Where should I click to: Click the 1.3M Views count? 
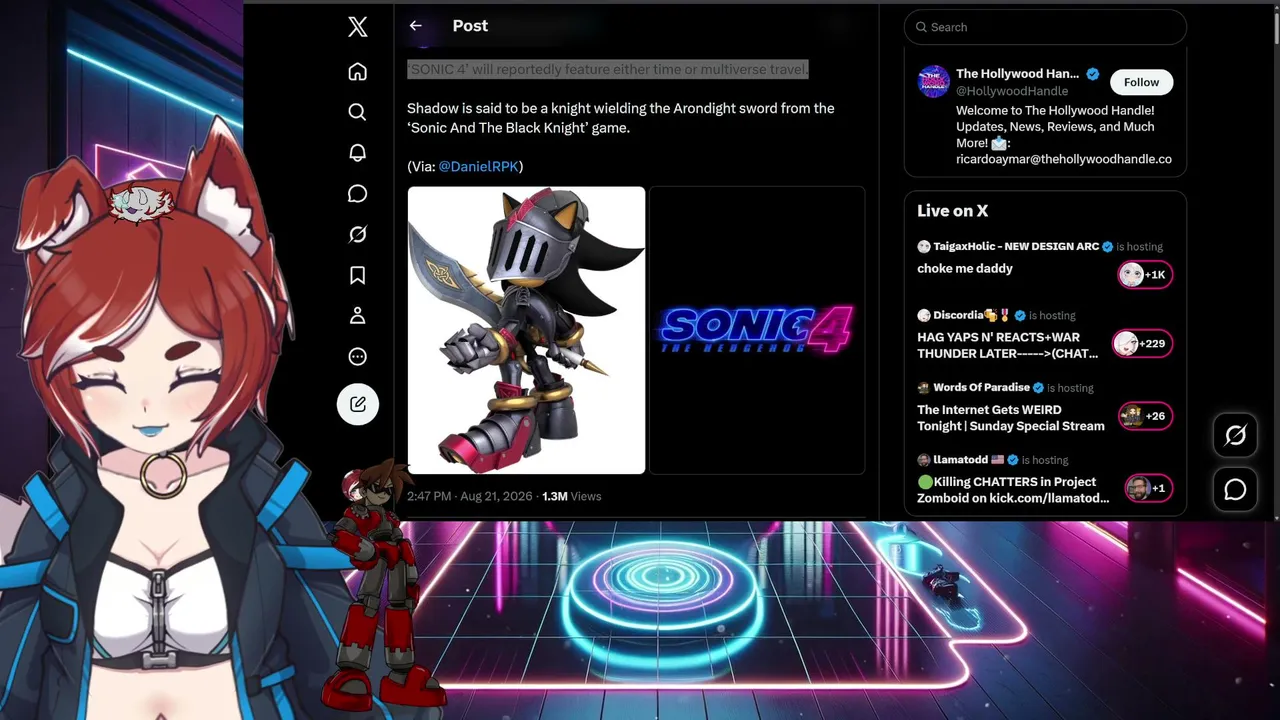pyautogui.click(x=571, y=496)
